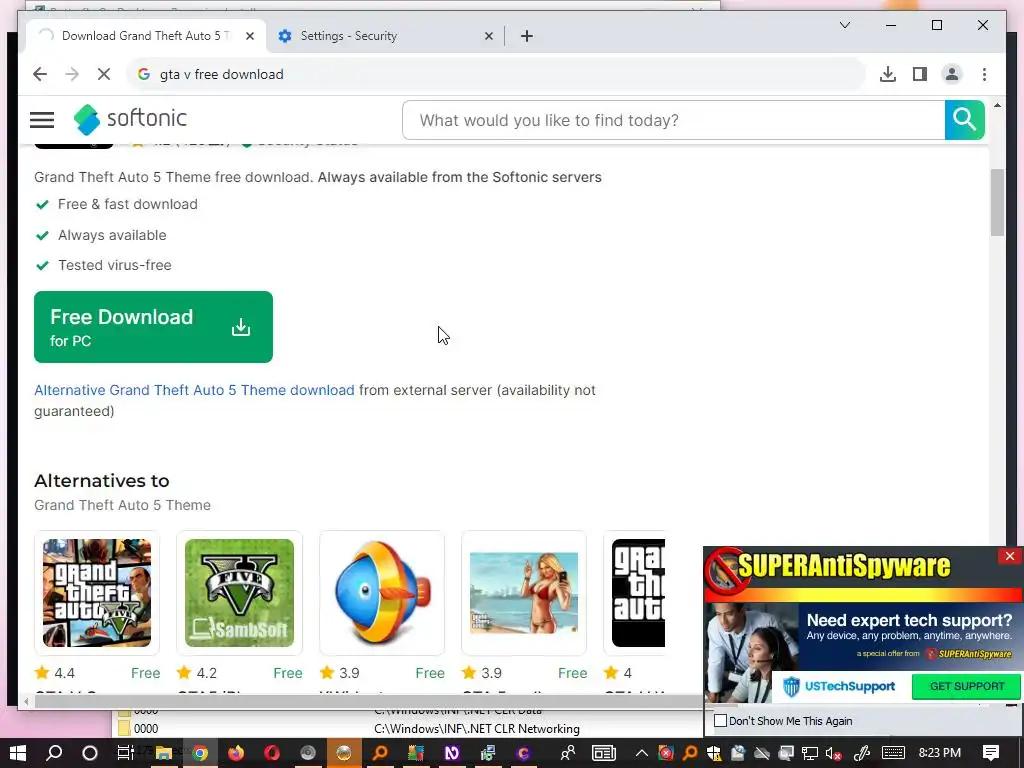The image size is (1024, 768).
Task: Open Windows Security tray icon
Action: coord(713,753)
